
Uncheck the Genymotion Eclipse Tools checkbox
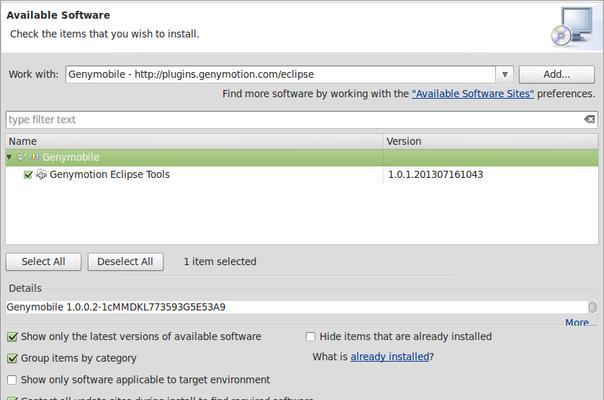coord(28,175)
